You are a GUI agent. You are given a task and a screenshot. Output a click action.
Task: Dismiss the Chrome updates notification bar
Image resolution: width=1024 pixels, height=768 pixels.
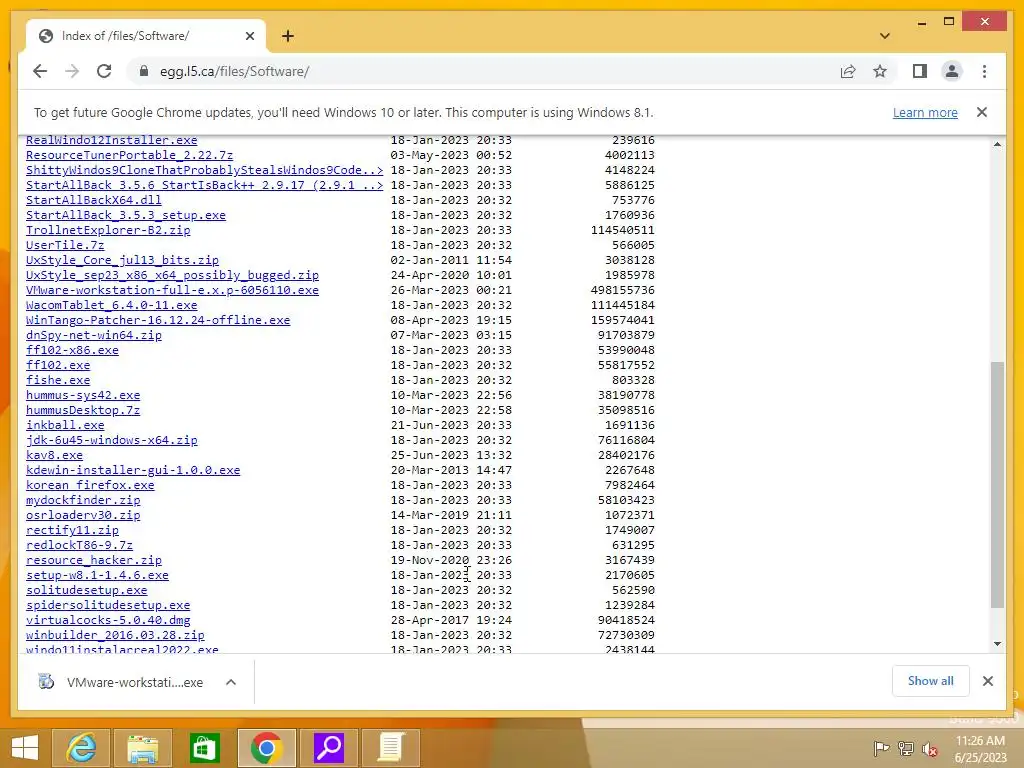(x=982, y=112)
